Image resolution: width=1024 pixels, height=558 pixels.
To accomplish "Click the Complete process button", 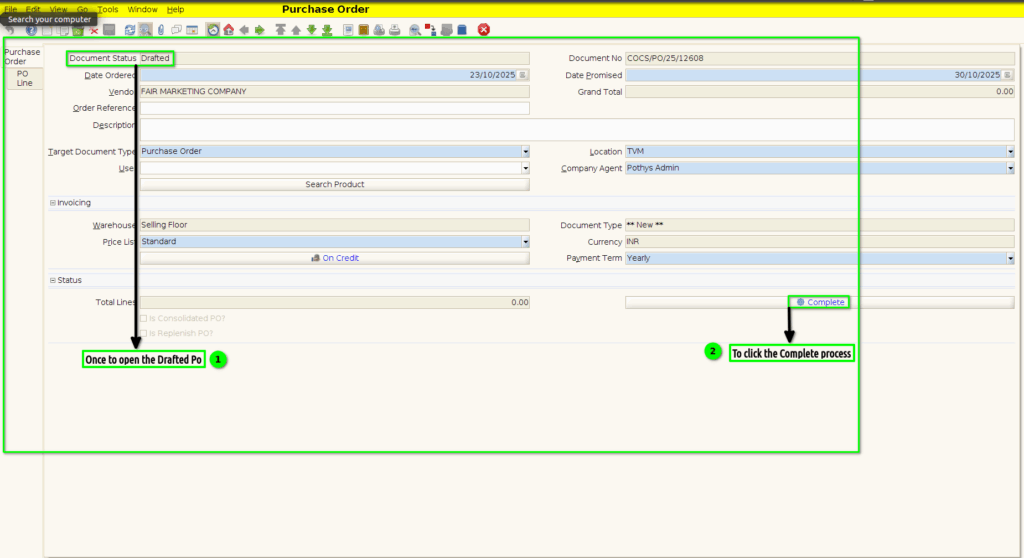I will [820, 303].
